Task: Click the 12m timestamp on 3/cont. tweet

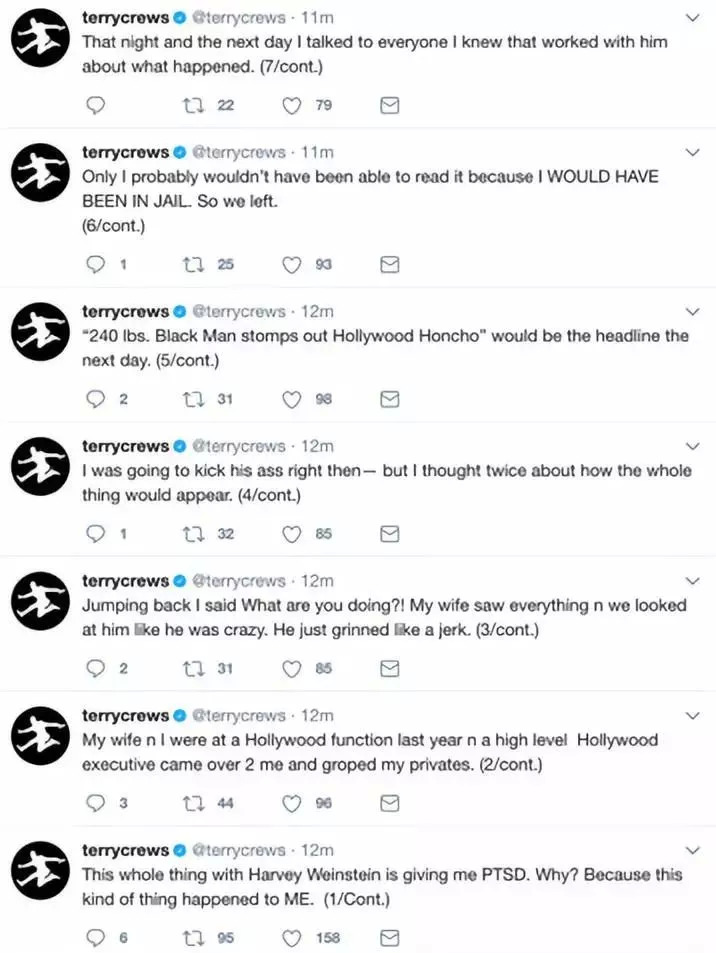Action: 318,581
